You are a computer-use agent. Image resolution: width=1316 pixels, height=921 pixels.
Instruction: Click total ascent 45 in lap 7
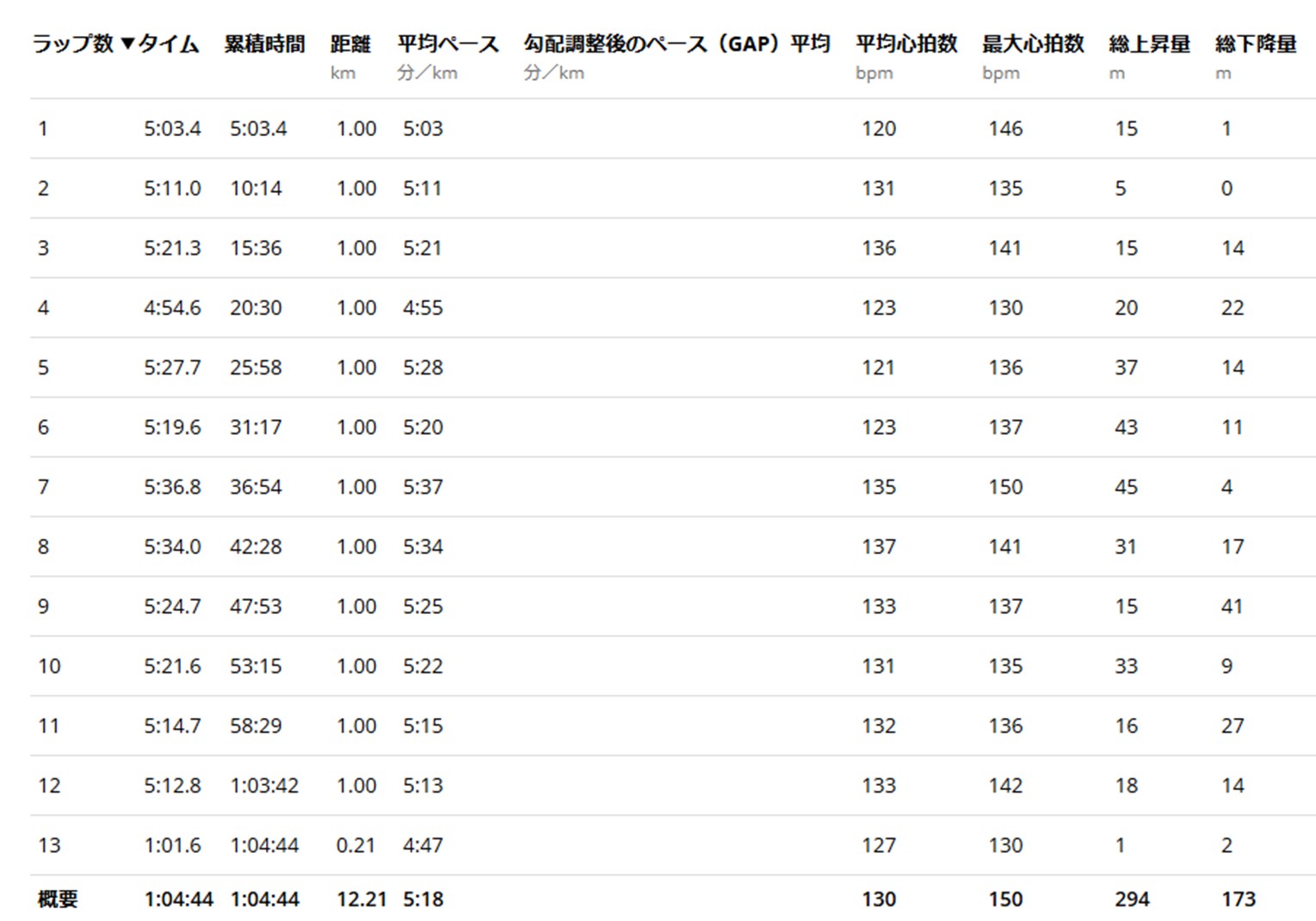(x=1126, y=487)
